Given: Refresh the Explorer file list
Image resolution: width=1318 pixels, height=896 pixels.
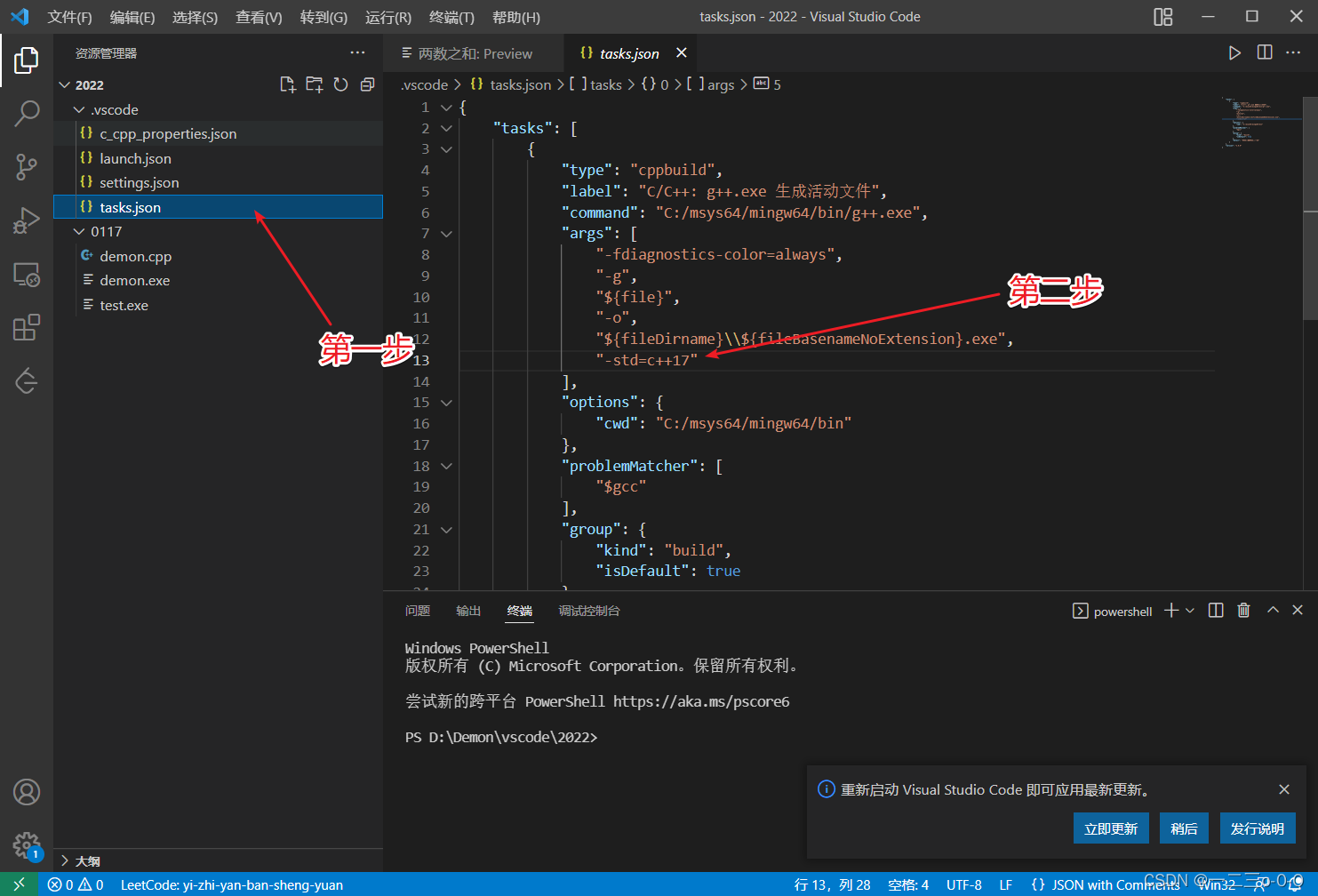Looking at the screenshot, I should pyautogui.click(x=340, y=84).
